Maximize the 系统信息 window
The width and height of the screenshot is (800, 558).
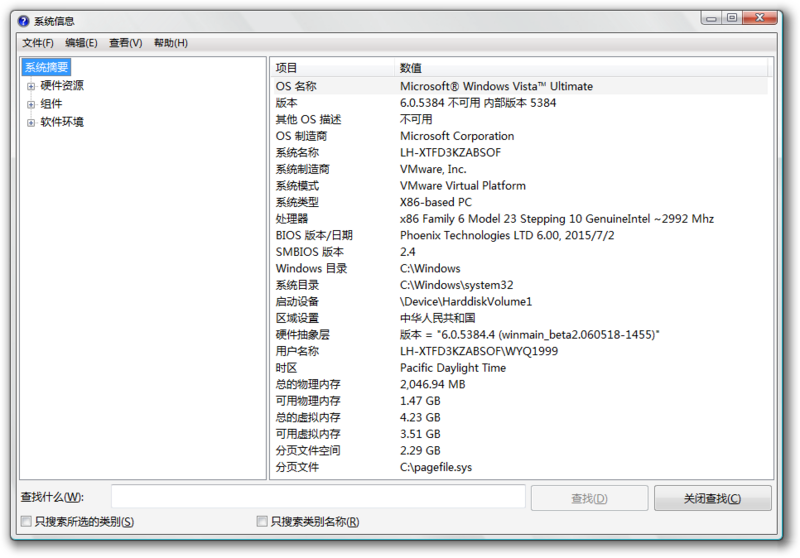tap(732, 18)
